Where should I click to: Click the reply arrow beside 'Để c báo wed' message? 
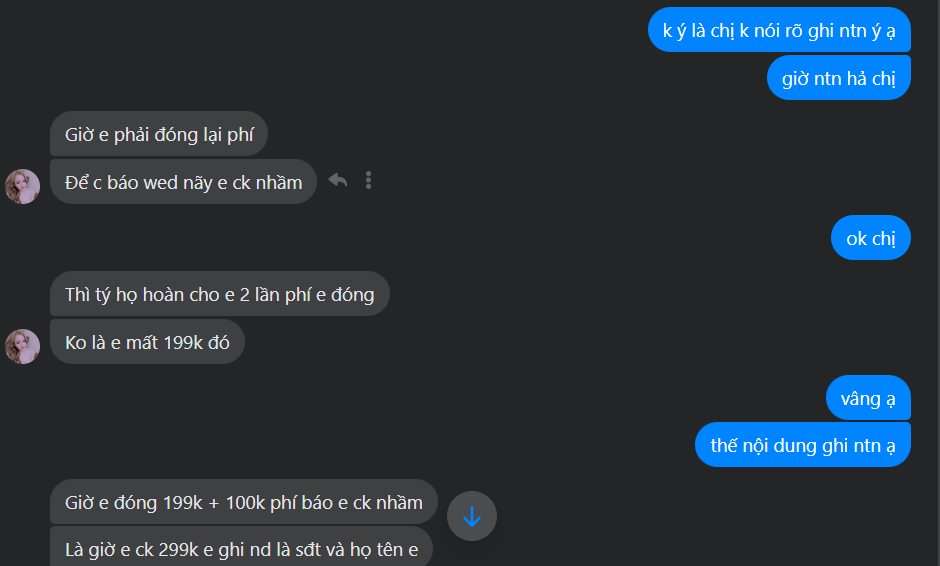tap(338, 180)
